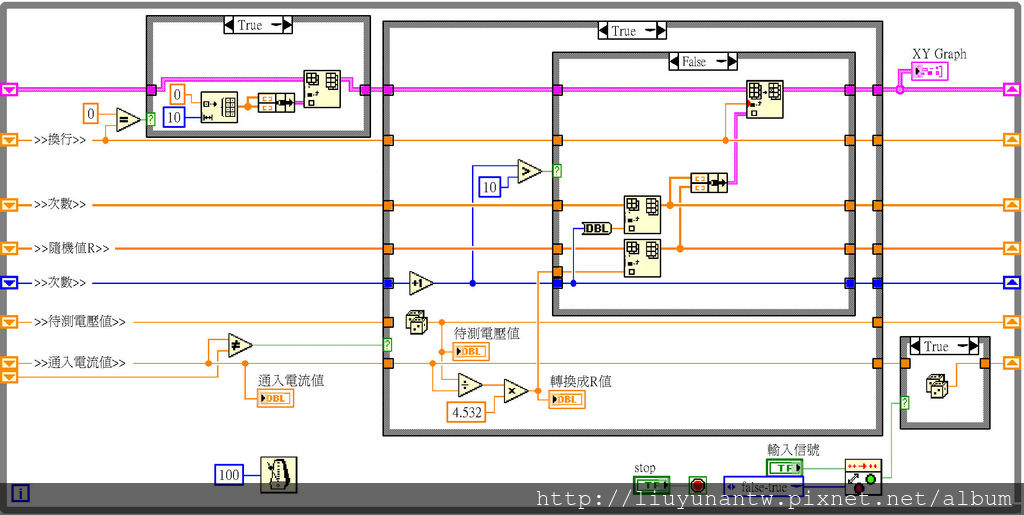Select the Divide function node
The height and width of the screenshot is (515, 1024).
click(469, 384)
